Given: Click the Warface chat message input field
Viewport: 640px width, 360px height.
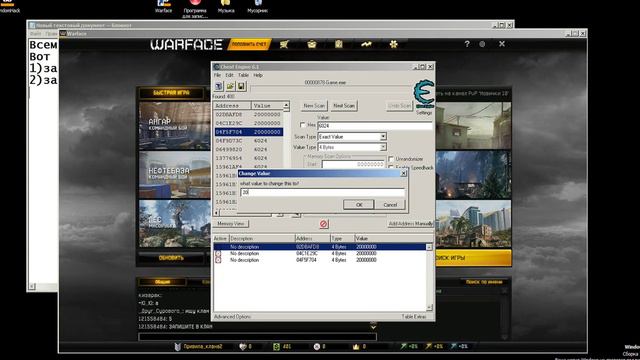Looking at the screenshot, I should click(x=258, y=337).
